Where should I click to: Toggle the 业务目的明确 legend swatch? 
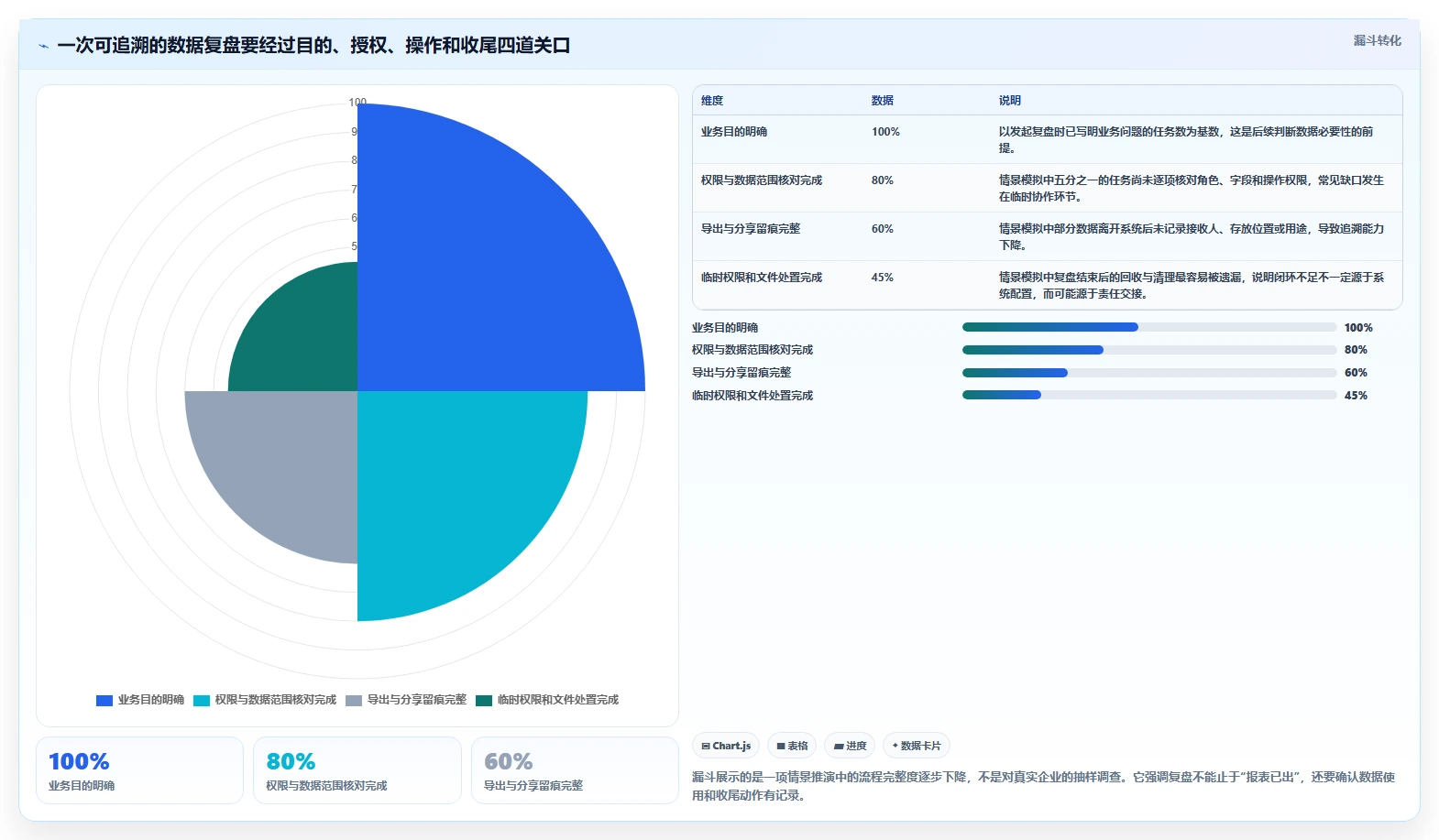pyautogui.click(x=104, y=700)
